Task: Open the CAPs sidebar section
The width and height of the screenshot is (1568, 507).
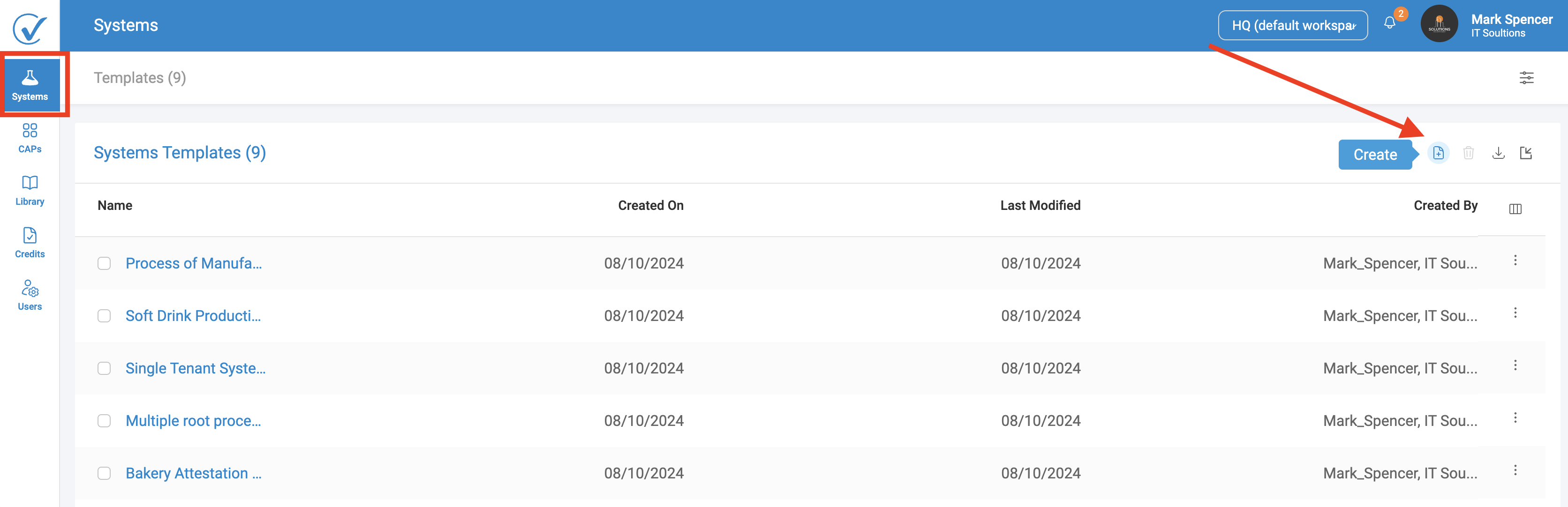Action: [x=30, y=138]
